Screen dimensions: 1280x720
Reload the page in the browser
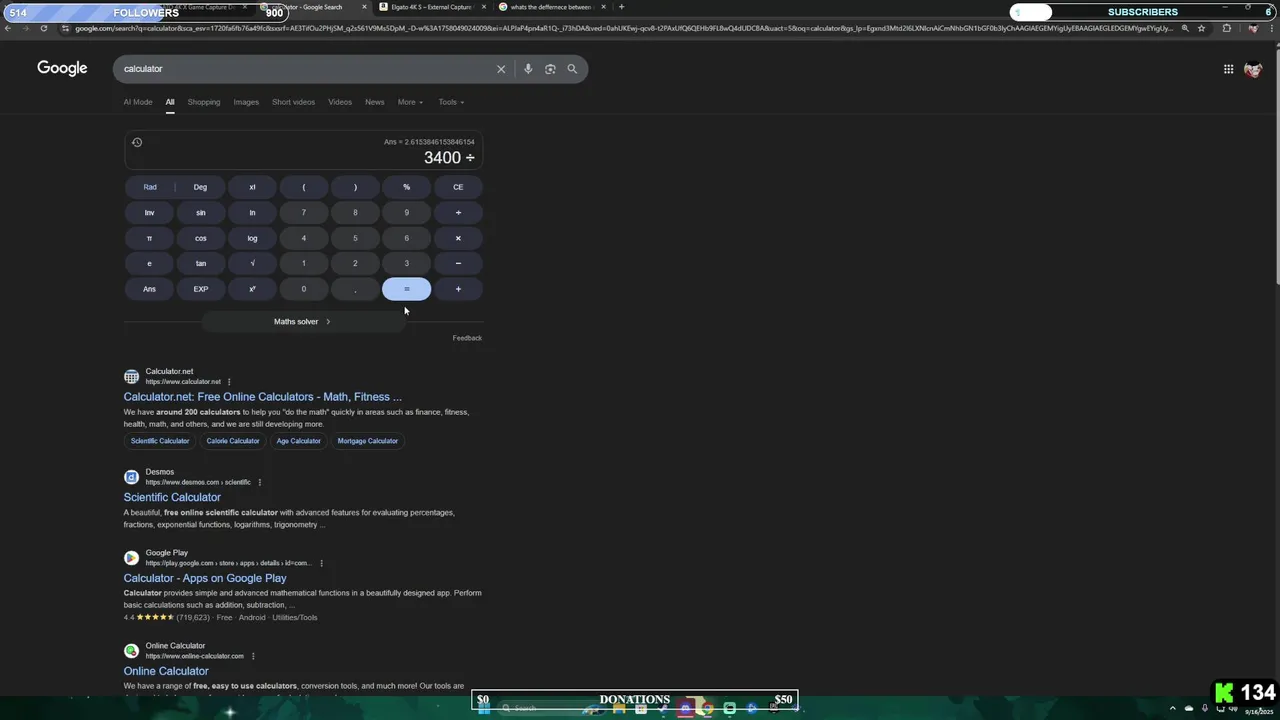[x=43, y=28]
